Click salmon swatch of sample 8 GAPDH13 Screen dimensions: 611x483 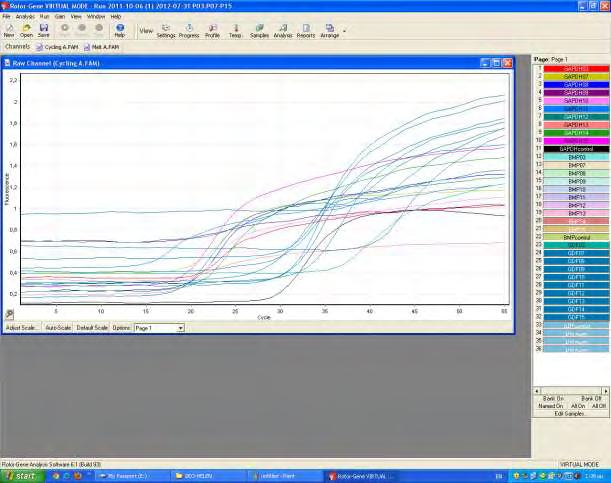tap(576, 125)
